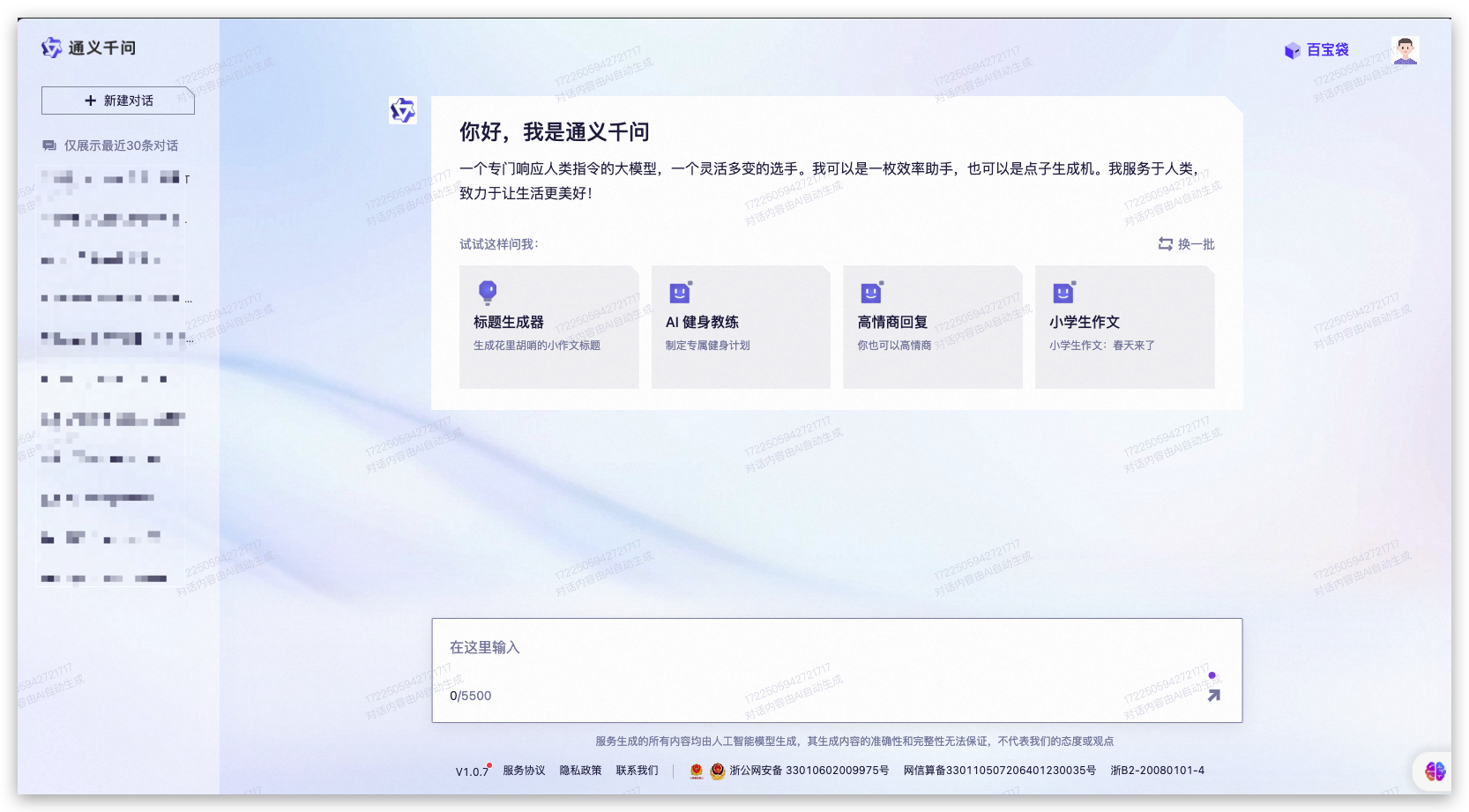This screenshot has height=812, width=1469.
Task: Click the 生成花里胡哨的小作文标题 description text
Action: [537, 346]
